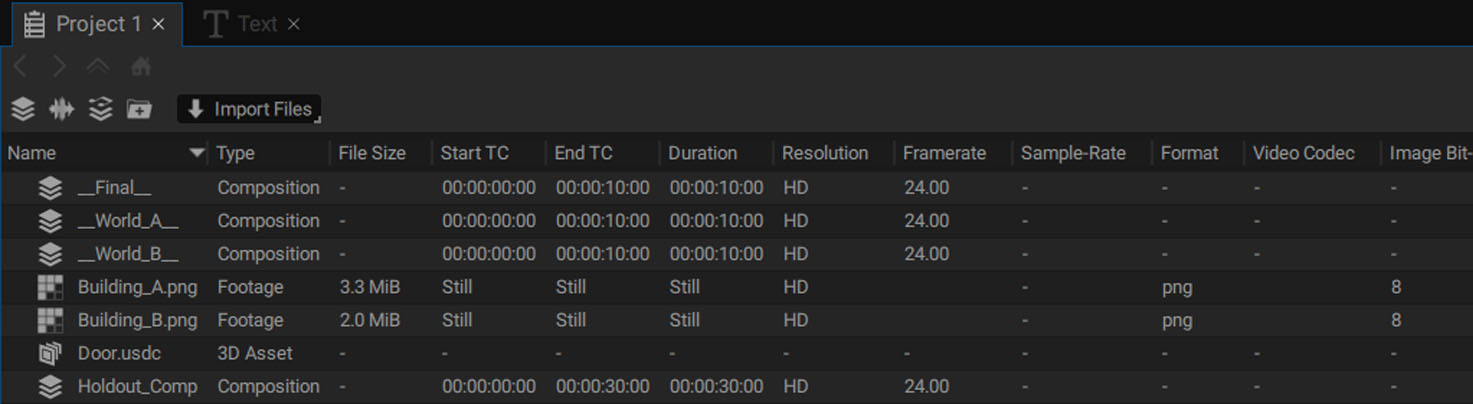The width and height of the screenshot is (1473, 404).
Task: Go back with the left arrow
Action: pos(21,66)
